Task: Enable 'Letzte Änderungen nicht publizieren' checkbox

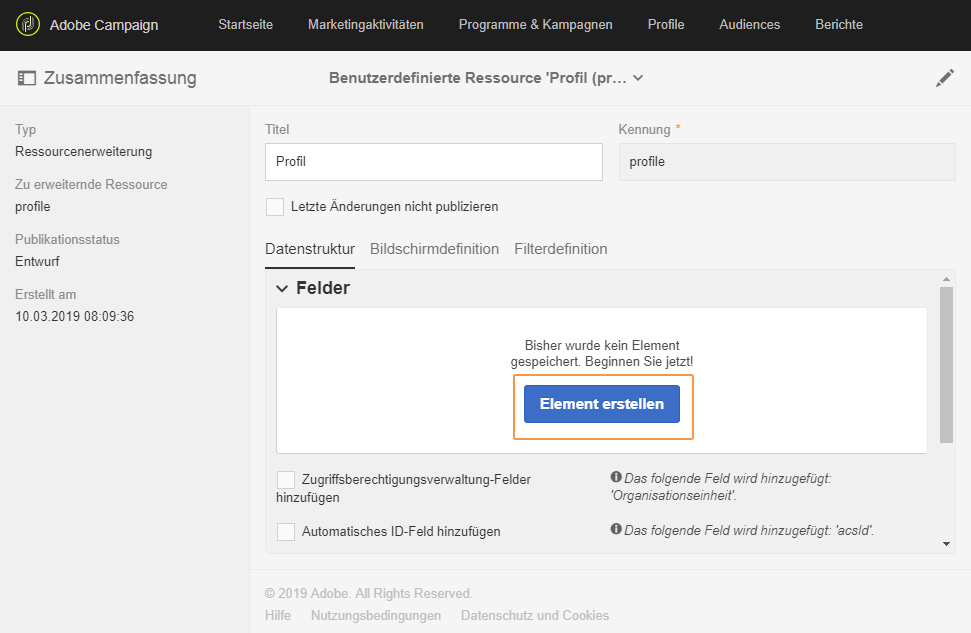Action: pos(275,207)
